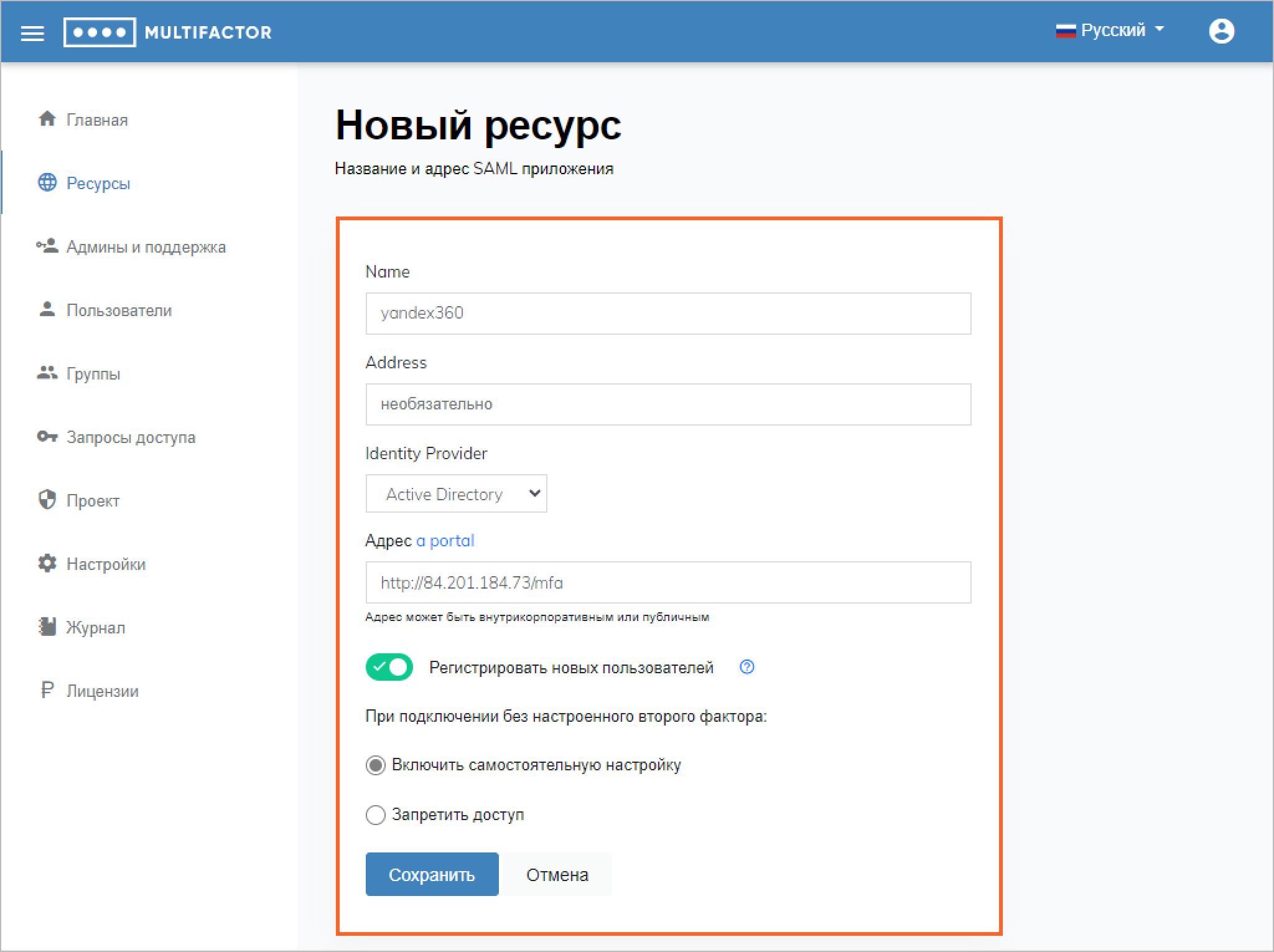Select Запретить доступ radio option
Screen dimensions: 1274x952
pyautogui.click(x=376, y=814)
